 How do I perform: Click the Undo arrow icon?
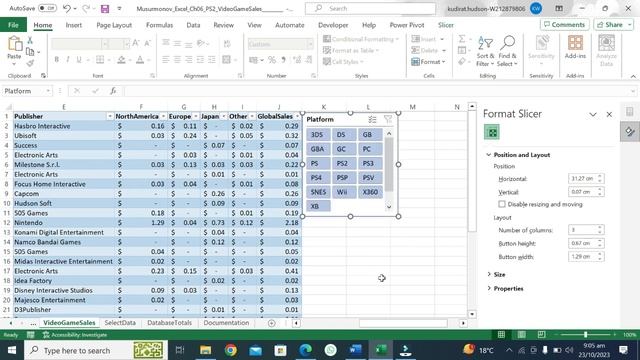pos(67,9)
